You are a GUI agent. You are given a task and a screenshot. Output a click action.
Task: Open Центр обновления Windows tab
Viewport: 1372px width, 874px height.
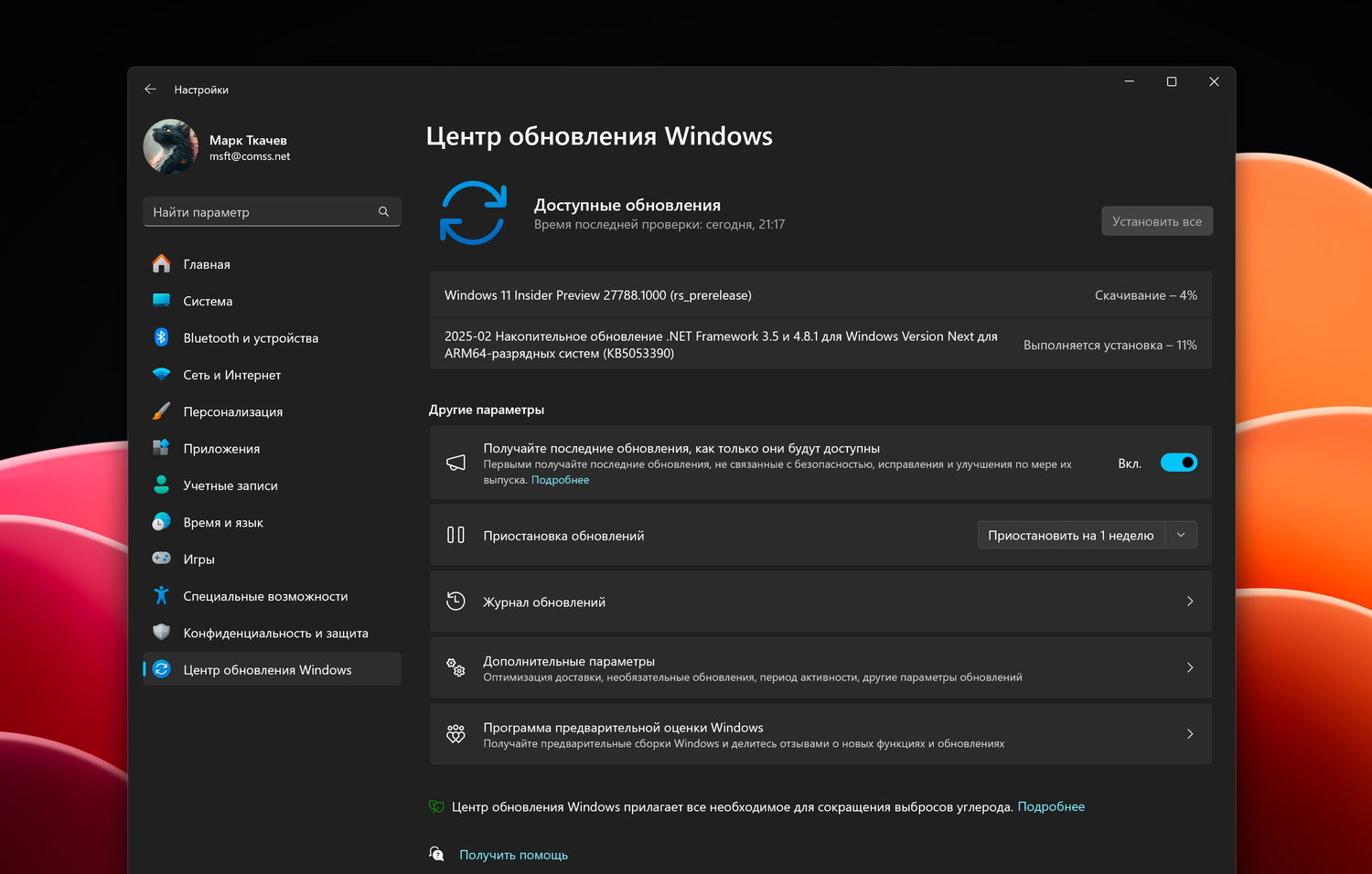point(267,669)
